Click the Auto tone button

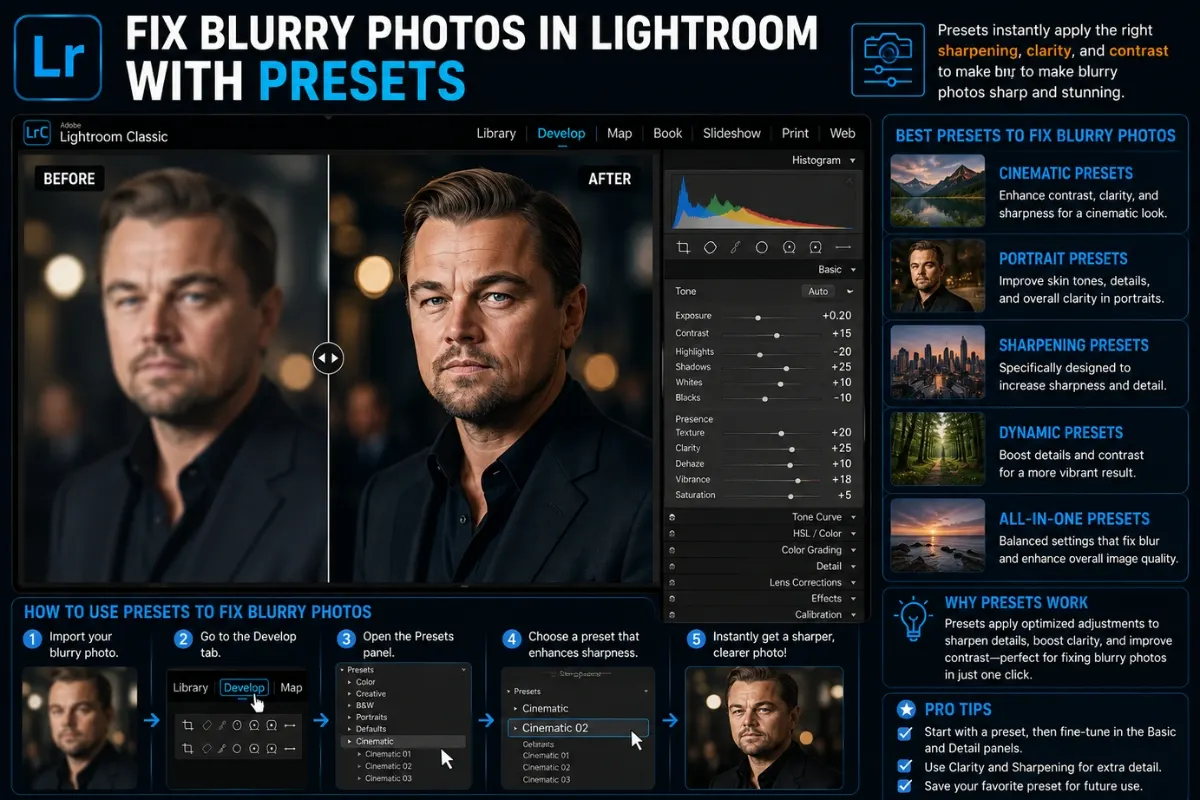[819, 291]
